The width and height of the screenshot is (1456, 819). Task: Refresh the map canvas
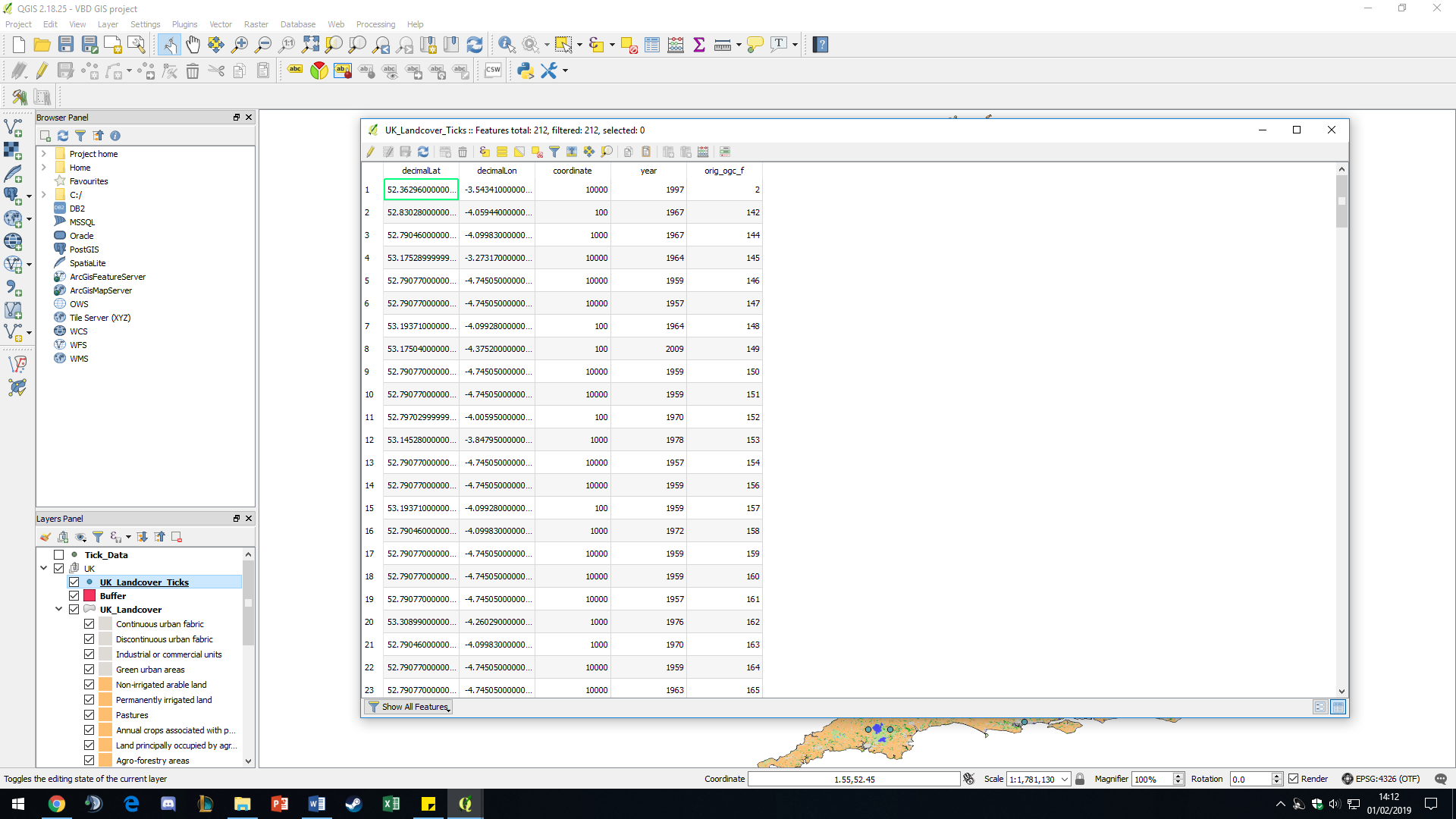[x=475, y=45]
